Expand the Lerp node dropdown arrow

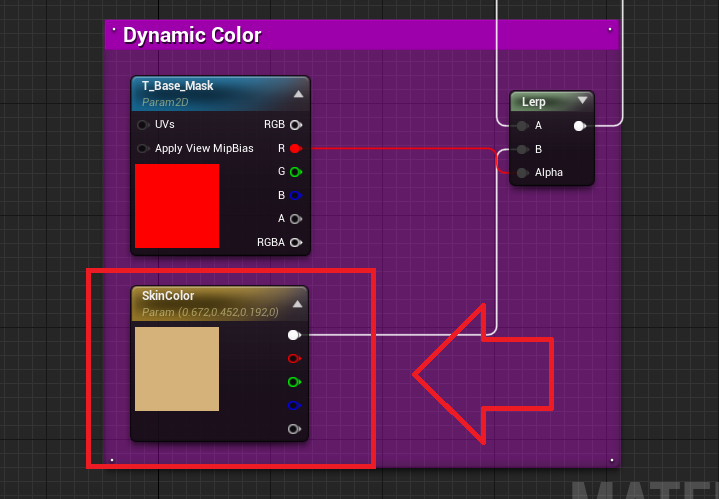(582, 101)
